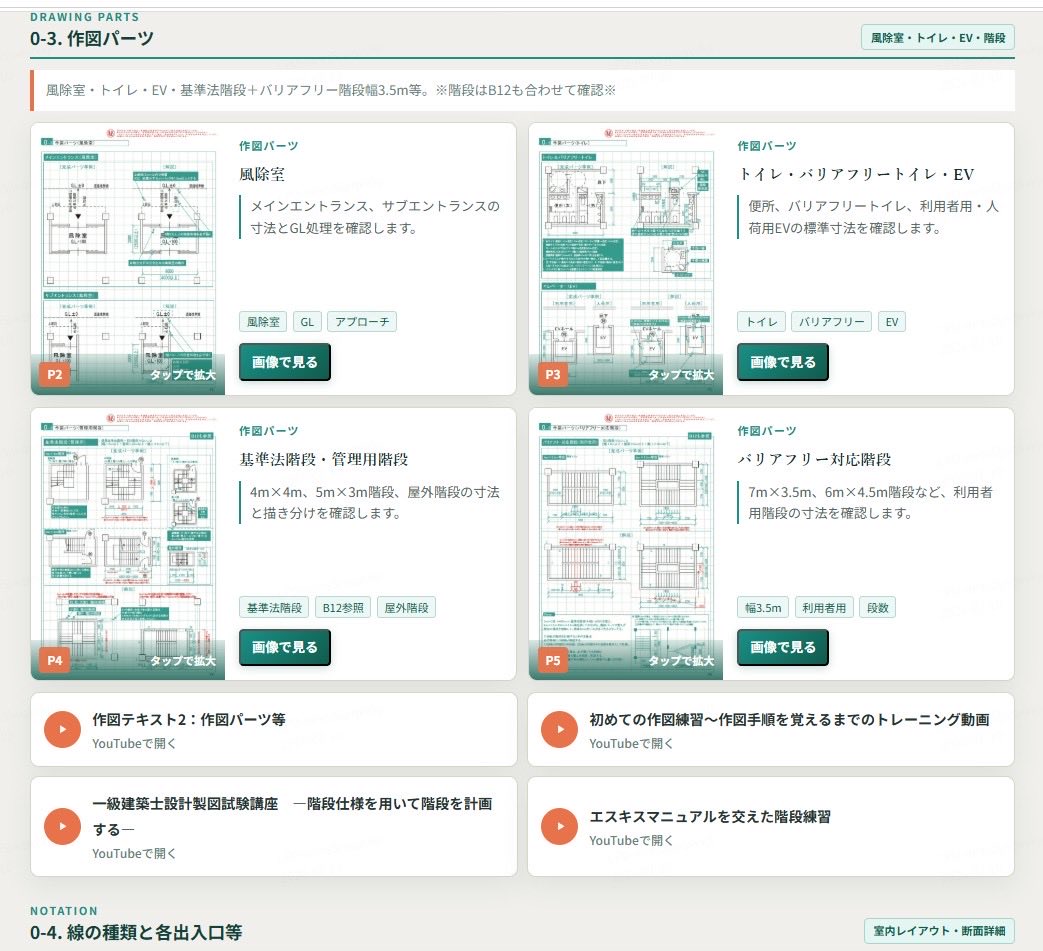Click the タップで拡大 label on P2
The image size is (1043, 951).
(x=182, y=375)
